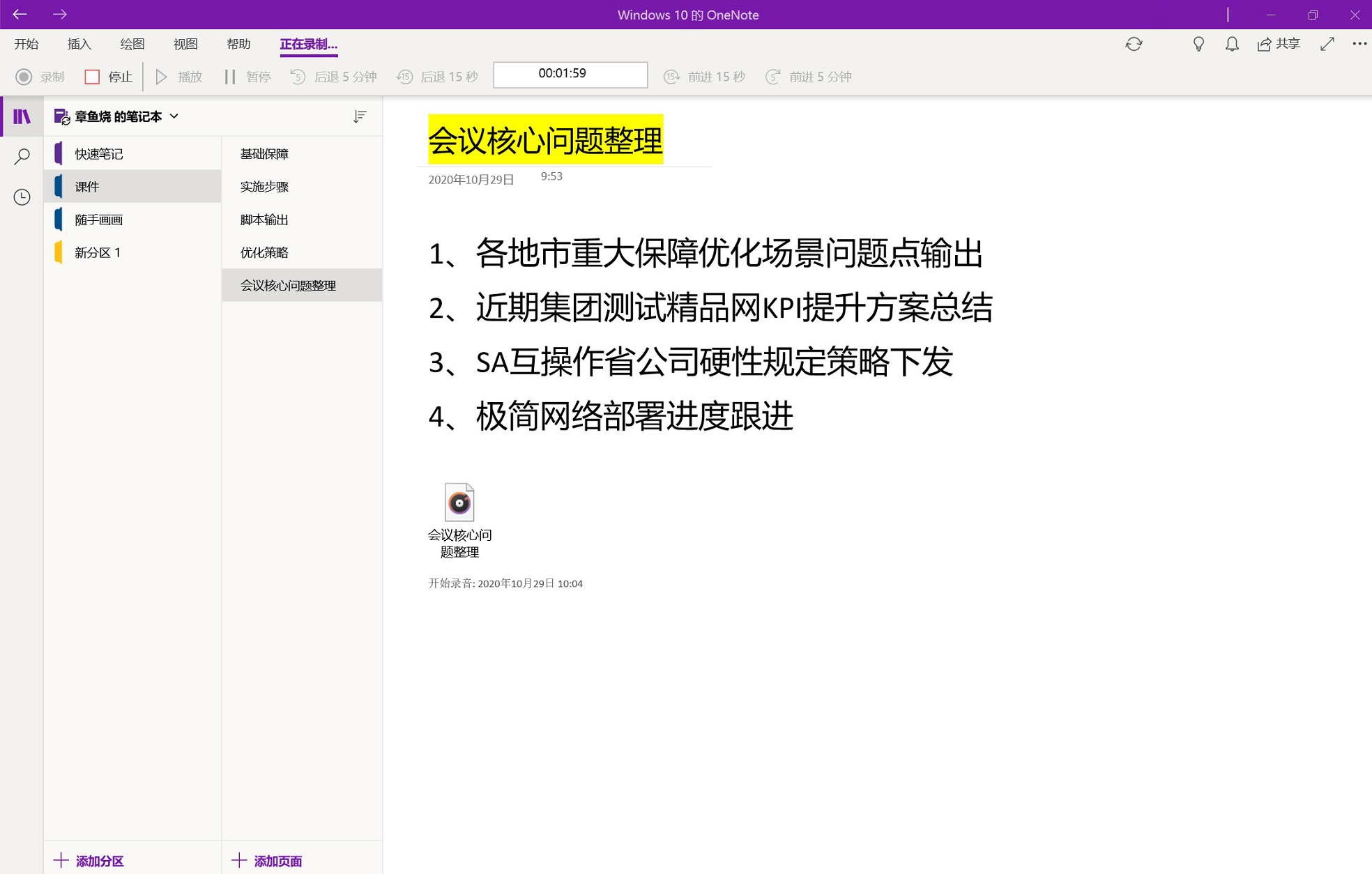
Task: Select the 快速笔记 section
Action: (x=132, y=153)
